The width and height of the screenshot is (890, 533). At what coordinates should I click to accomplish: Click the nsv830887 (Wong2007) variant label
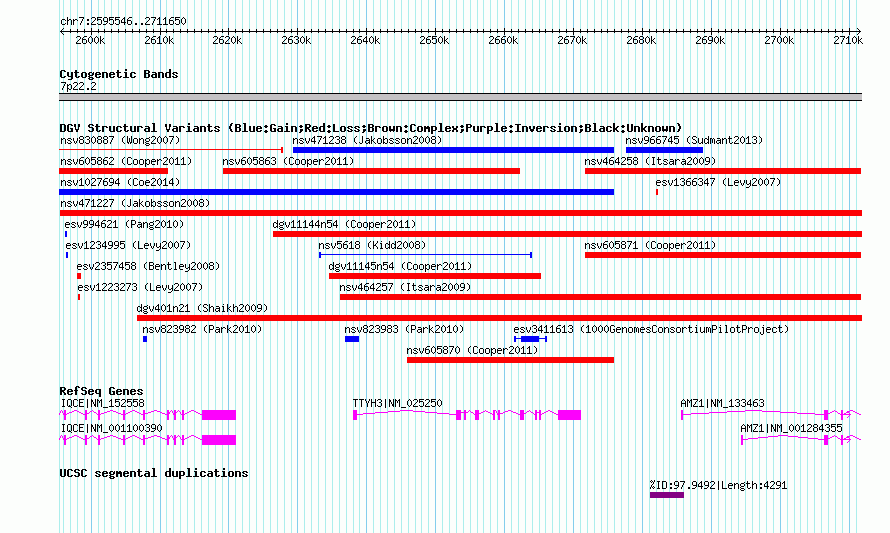(x=120, y=140)
